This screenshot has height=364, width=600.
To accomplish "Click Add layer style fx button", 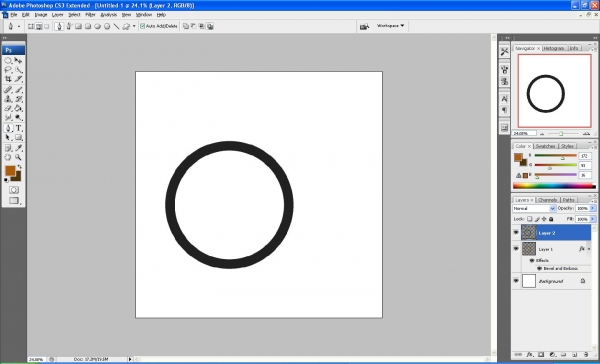I will point(530,355).
